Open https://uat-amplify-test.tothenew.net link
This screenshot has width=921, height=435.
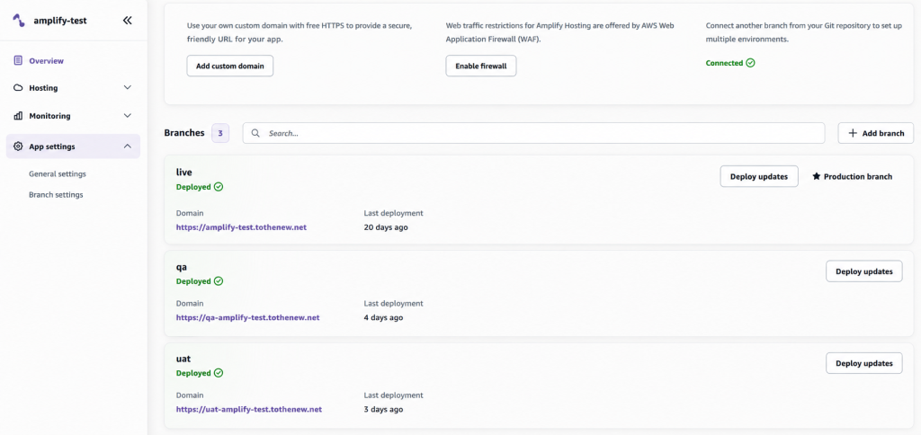coord(249,409)
